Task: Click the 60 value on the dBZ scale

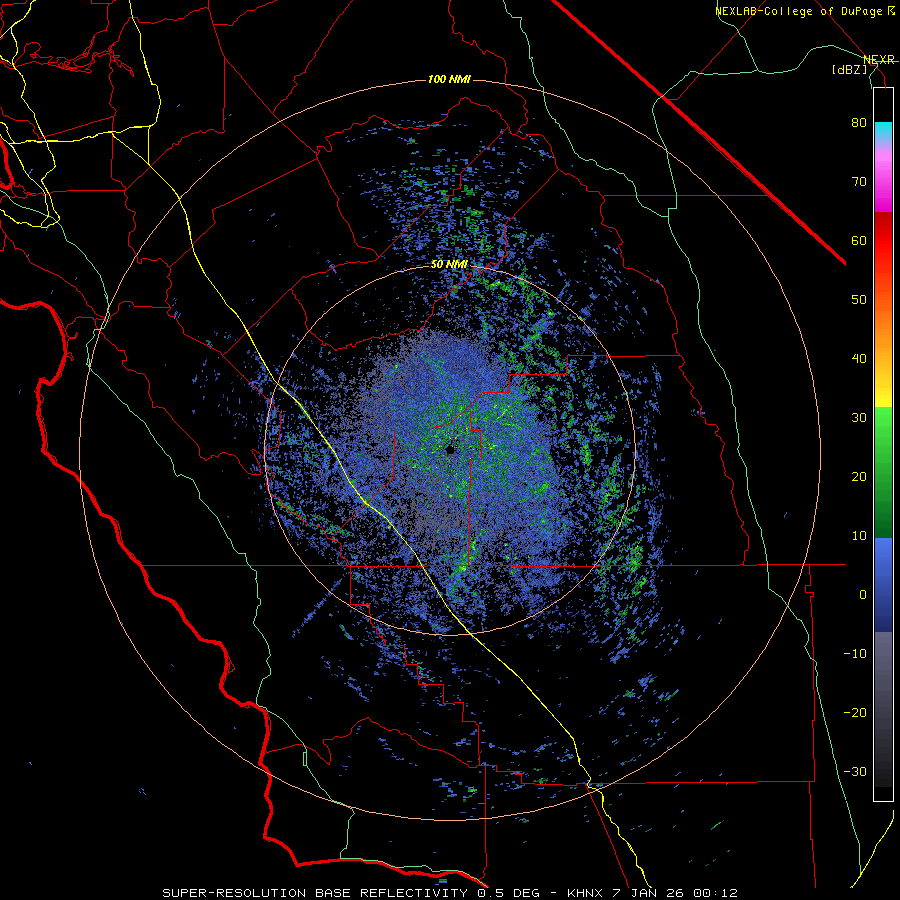Action: tap(859, 240)
